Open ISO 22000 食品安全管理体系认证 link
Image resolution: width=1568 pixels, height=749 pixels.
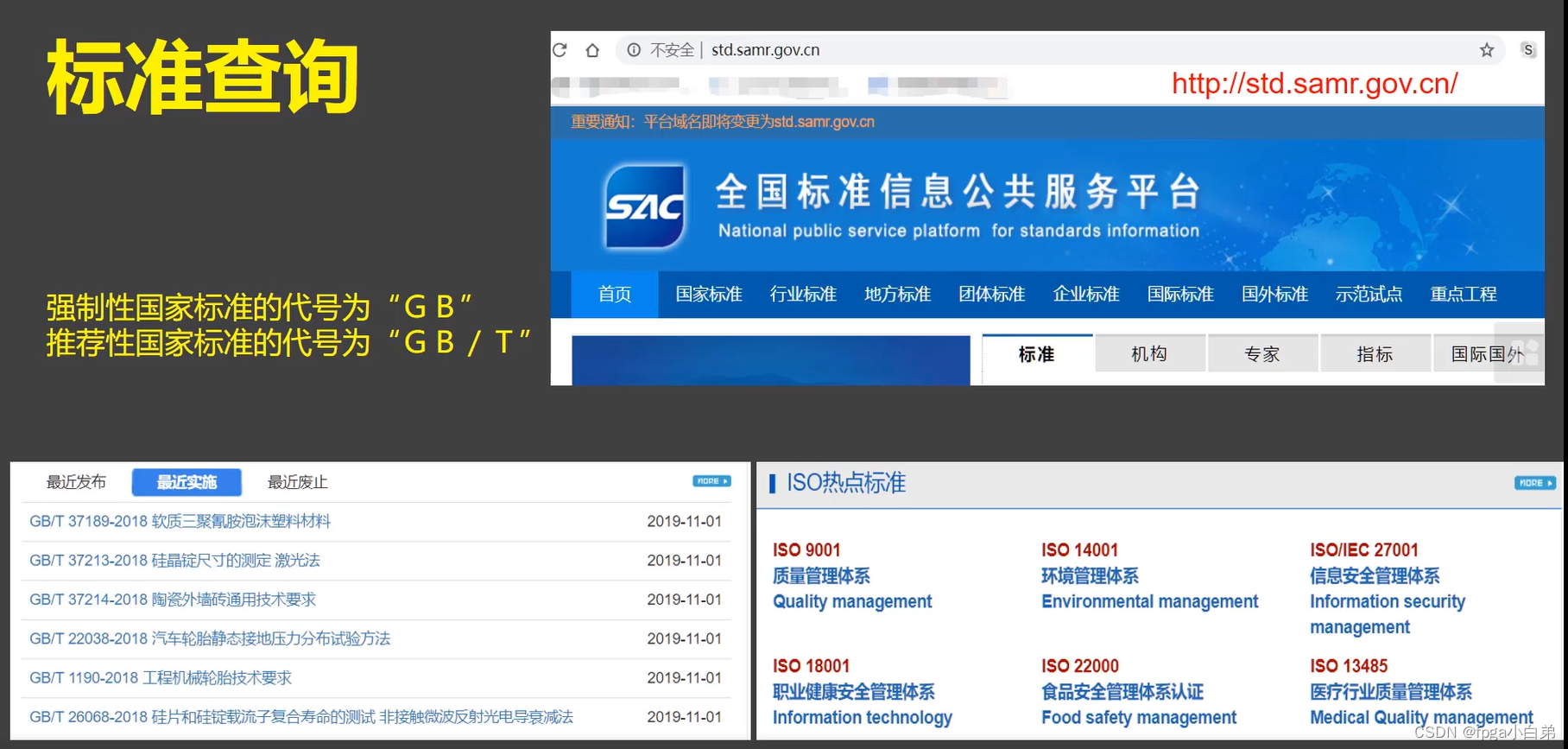click(1139, 691)
